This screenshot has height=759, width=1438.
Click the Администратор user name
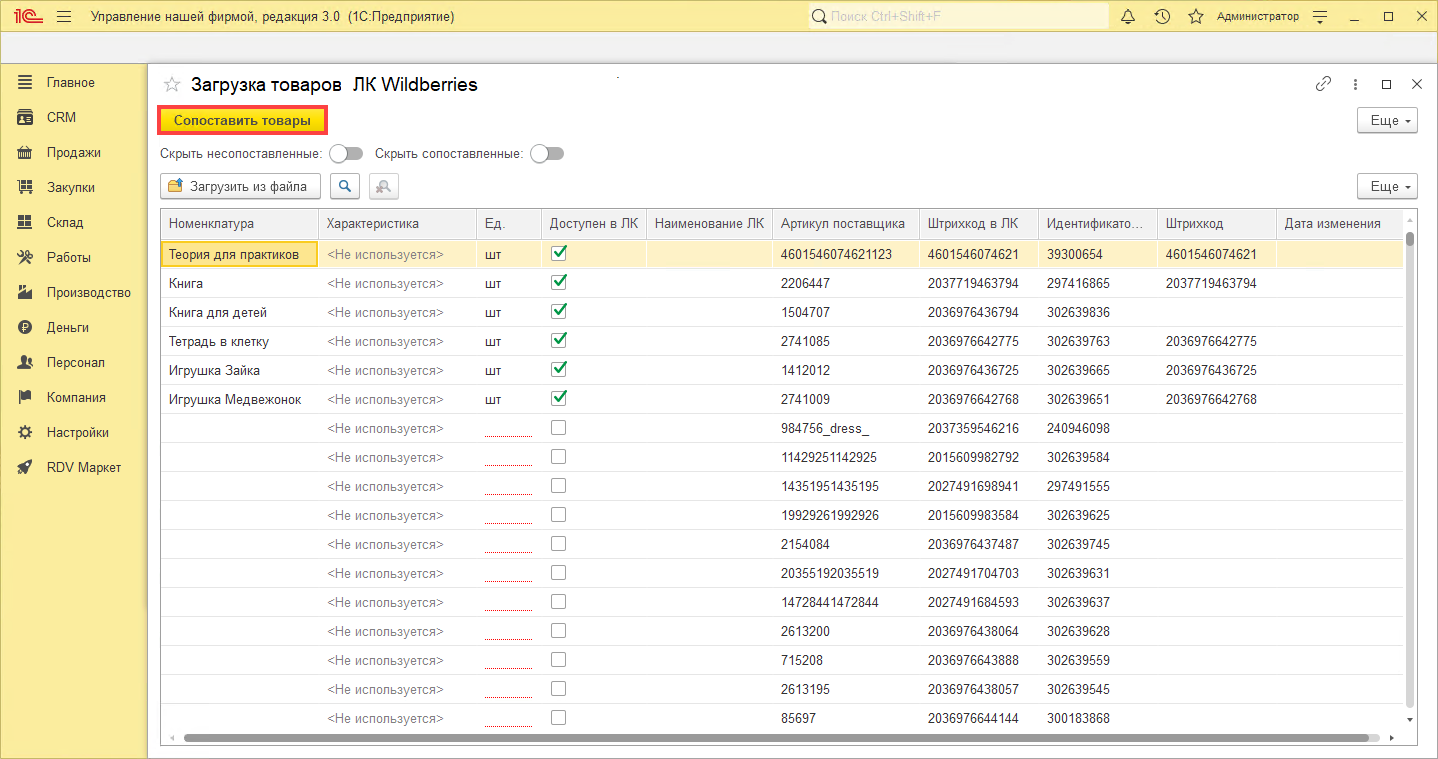click(1258, 17)
